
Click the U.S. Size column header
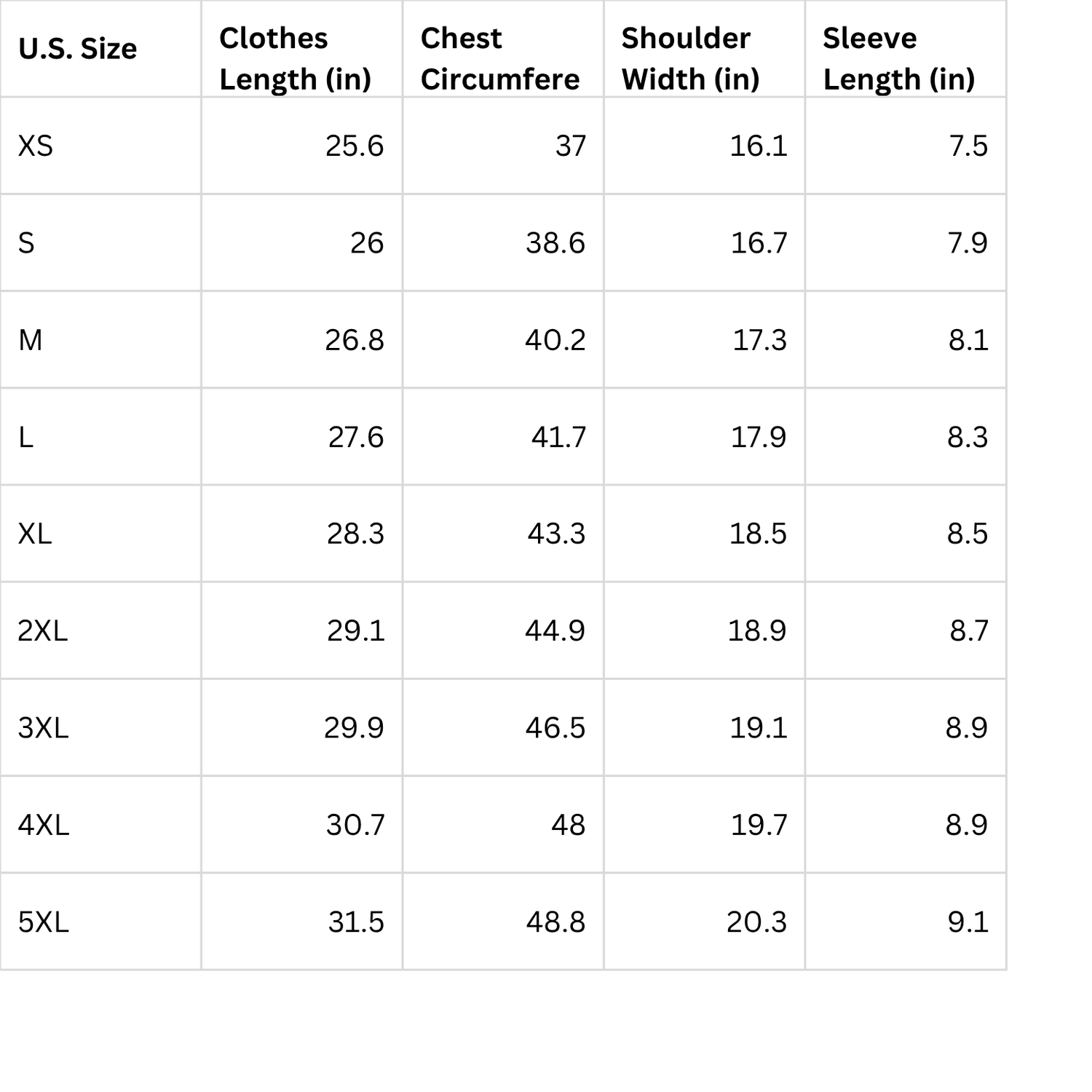click(x=100, y=49)
